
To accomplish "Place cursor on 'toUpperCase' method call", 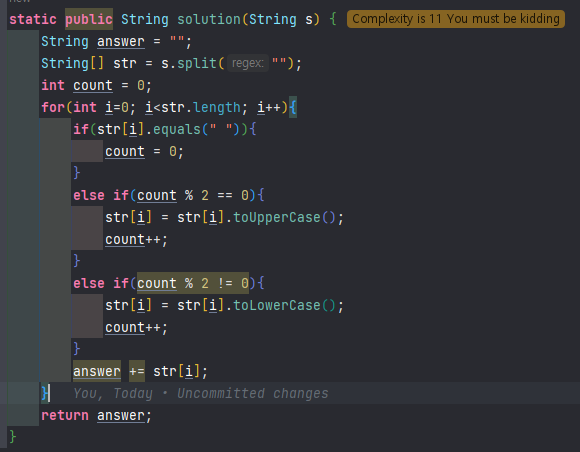I will point(277,217).
